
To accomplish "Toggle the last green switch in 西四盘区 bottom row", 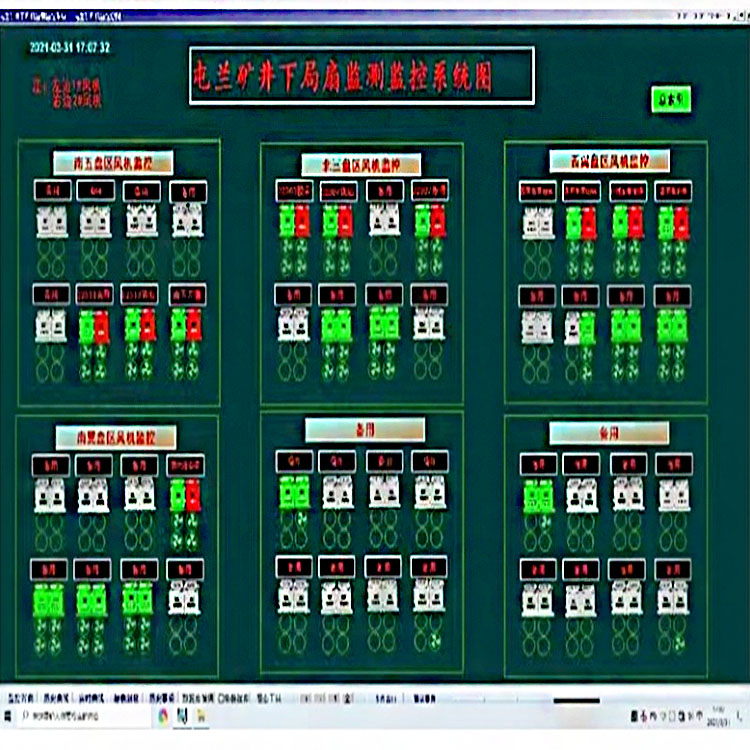I will 672,326.
